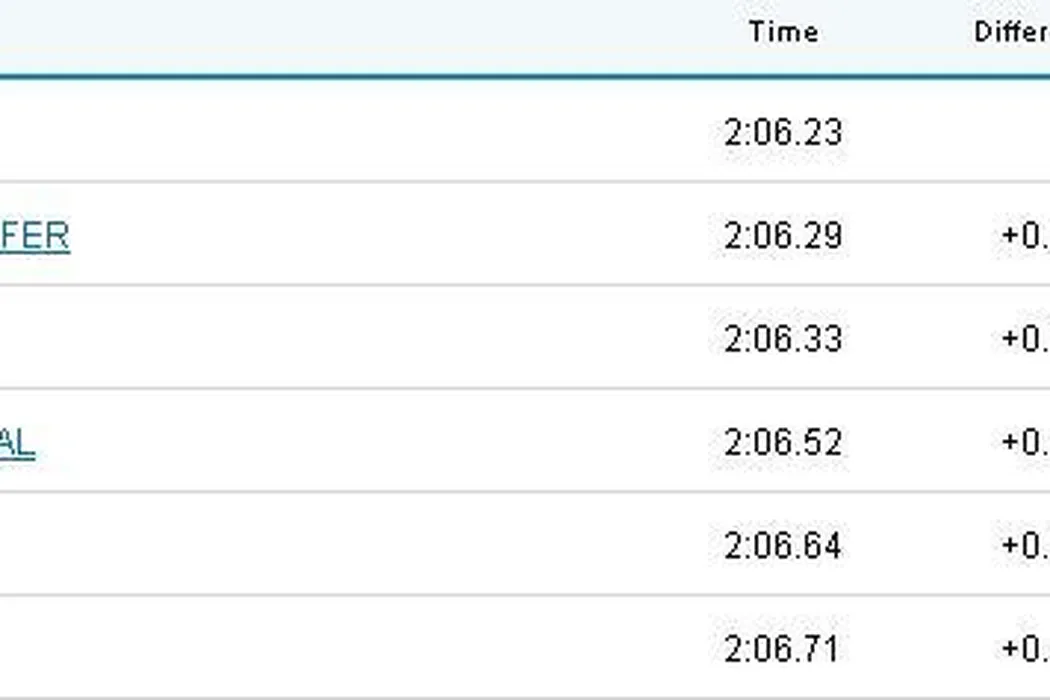Click the empty name cell of the 2:06.23 row
1050x700 pixels.
pyautogui.click(x=300, y=133)
